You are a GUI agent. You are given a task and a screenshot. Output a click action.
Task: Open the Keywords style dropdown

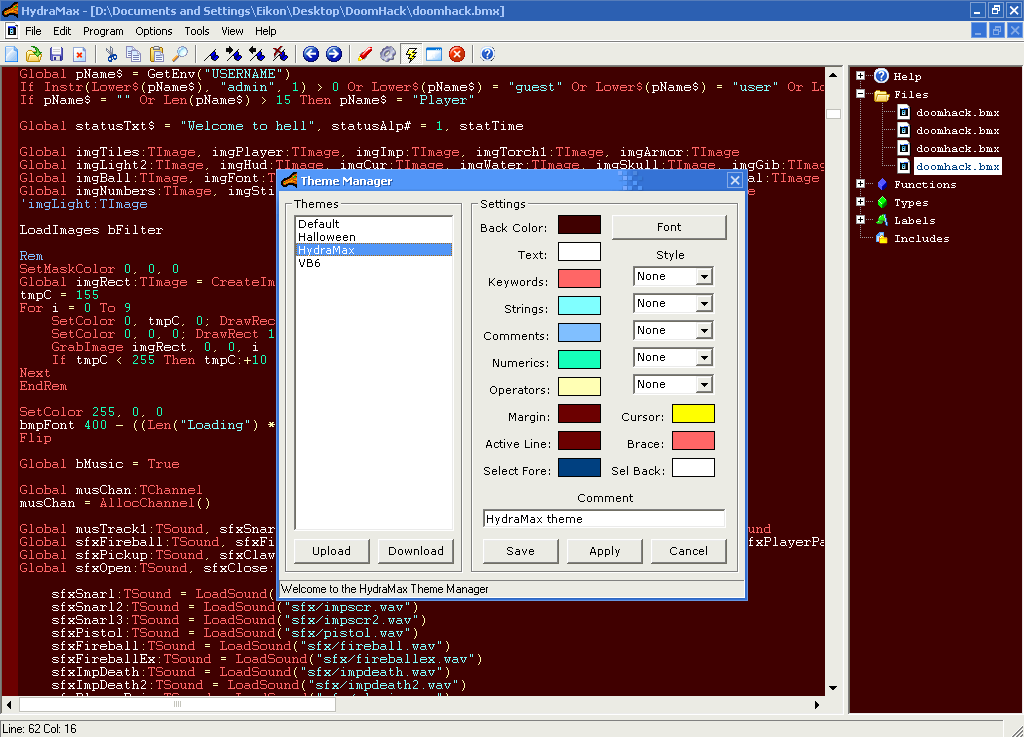[x=704, y=277]
